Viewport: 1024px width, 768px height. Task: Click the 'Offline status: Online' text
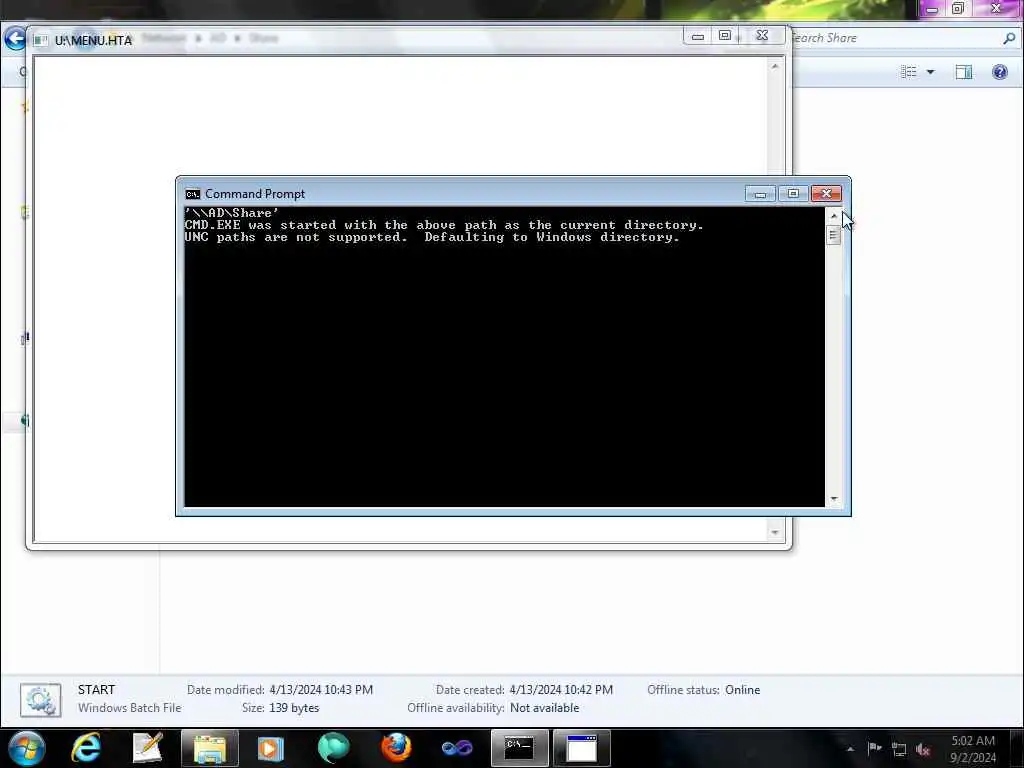coord(703,690)
